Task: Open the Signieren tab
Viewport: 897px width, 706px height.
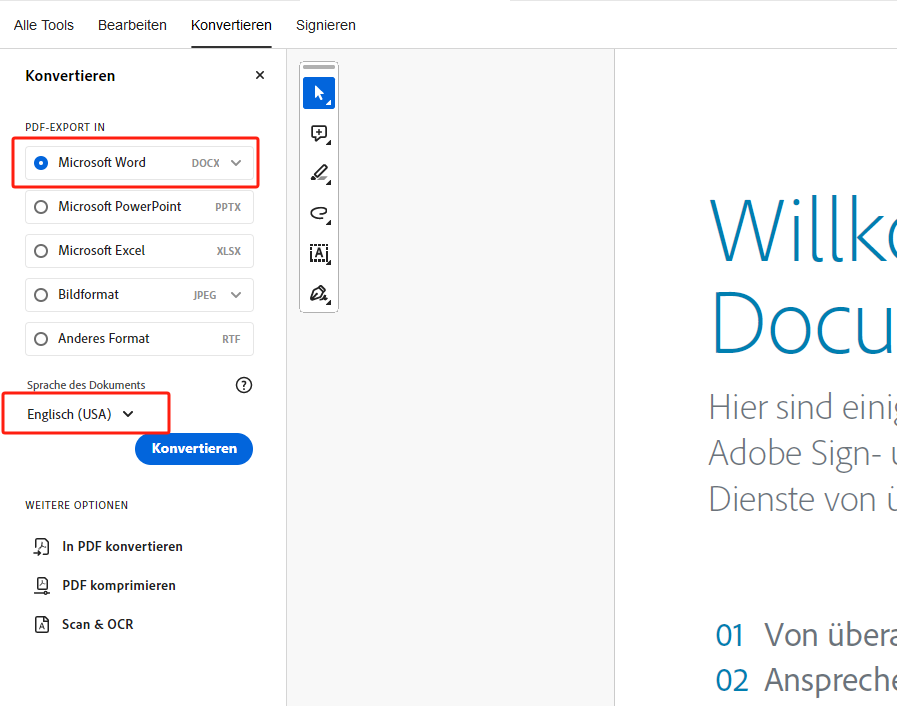Action: coord(326,25)
